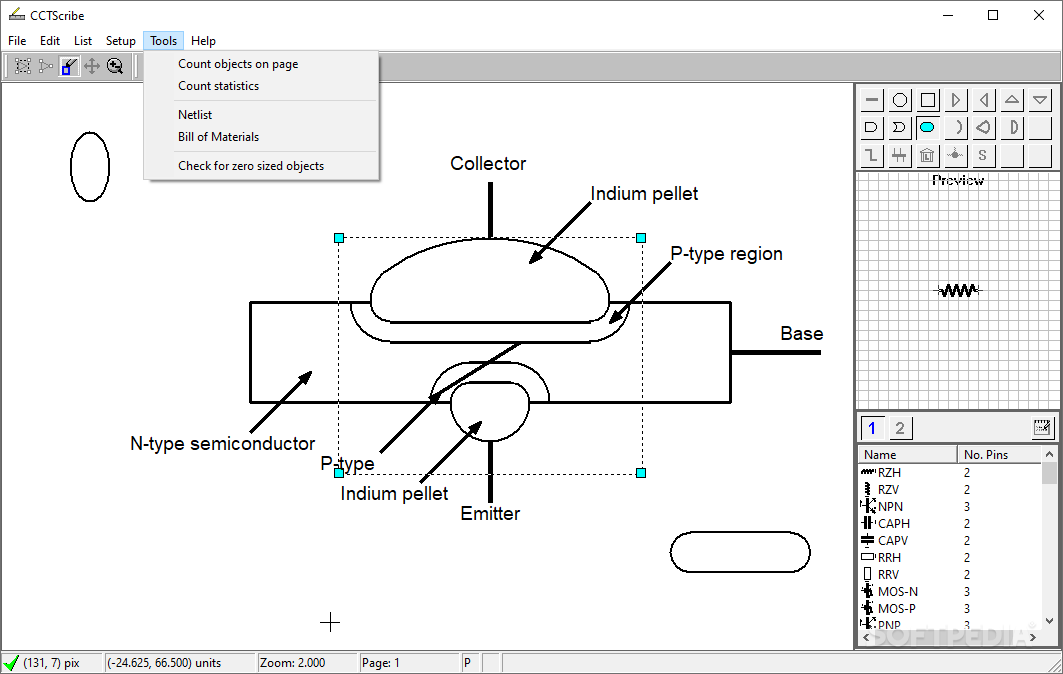Choose the downward triangle shape
Image resolution: width=1063 pixels, height=674 pixels.
(1039, 100)
